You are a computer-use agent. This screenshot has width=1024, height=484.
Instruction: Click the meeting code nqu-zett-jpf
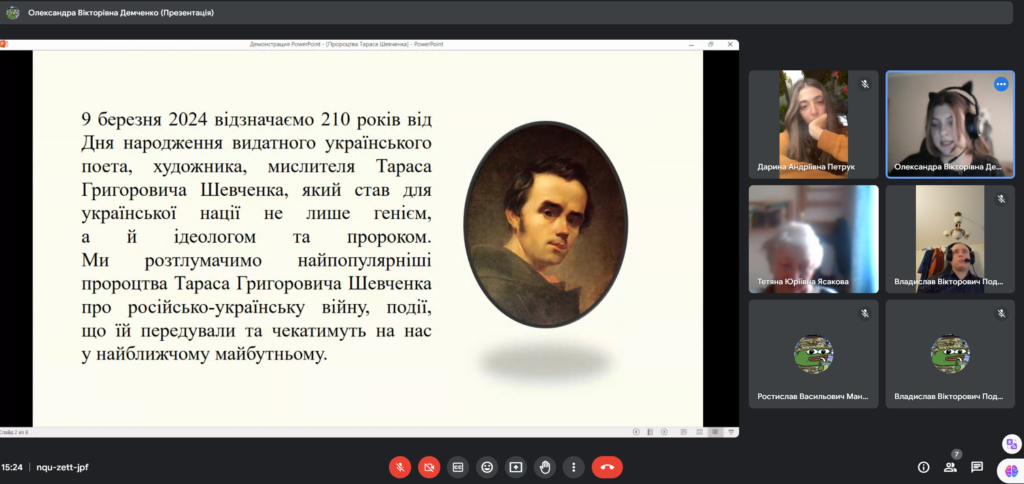pos(62,467)
